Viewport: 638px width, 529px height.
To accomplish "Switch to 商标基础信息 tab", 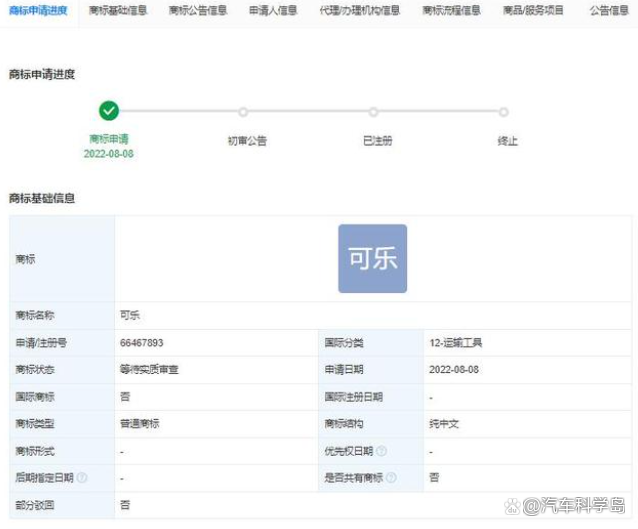I will coord(118,11).
